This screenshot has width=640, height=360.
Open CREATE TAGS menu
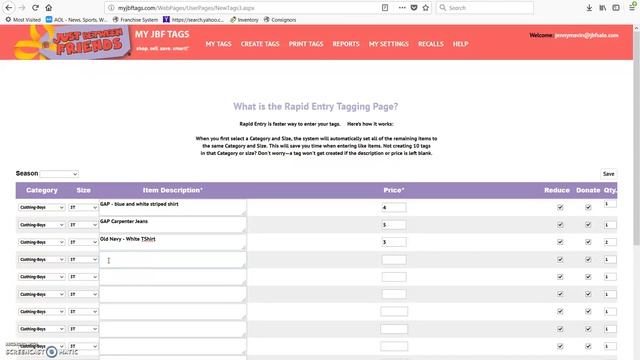(260, 44)
